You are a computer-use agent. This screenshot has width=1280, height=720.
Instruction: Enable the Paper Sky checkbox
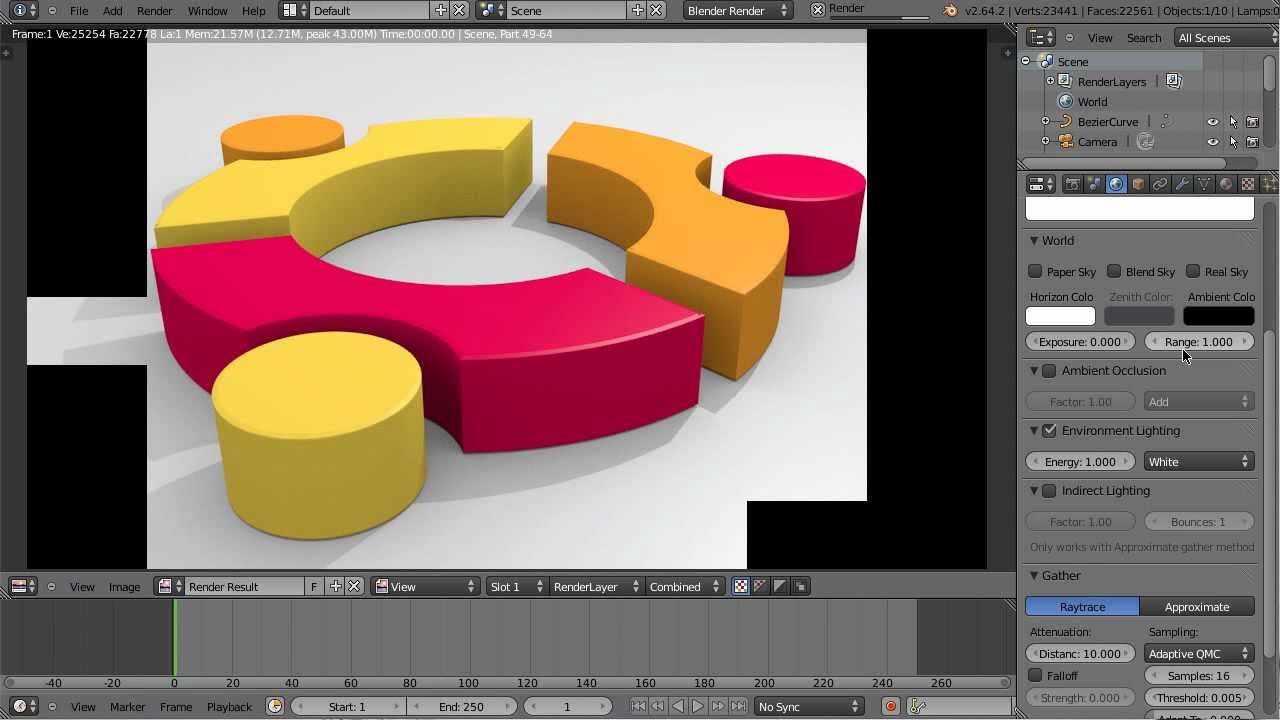(1035, 271)
